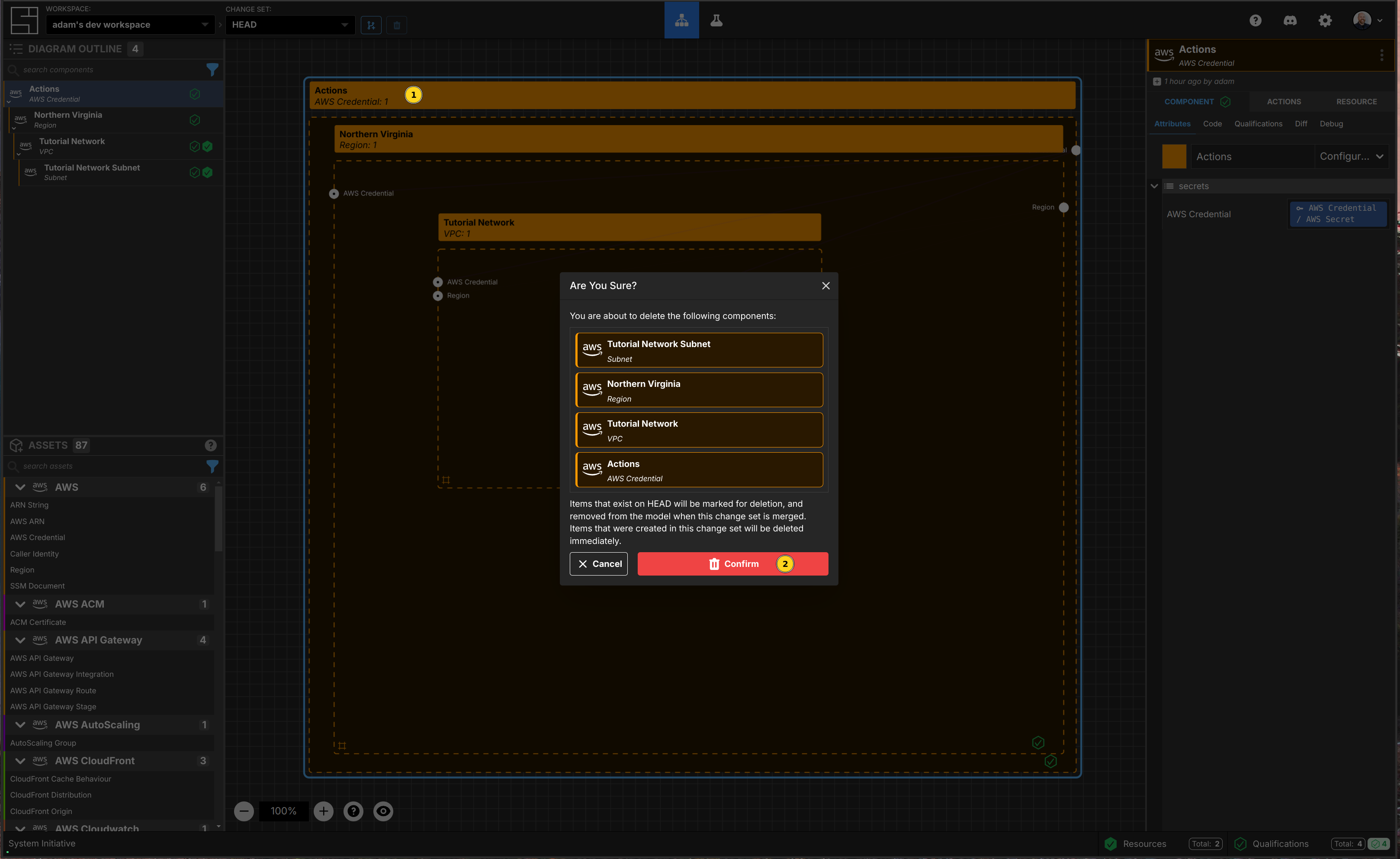Select Tutorial Network Subnet in outline
This screenshot has width=1400, height=859.
[x=121, y=172]
